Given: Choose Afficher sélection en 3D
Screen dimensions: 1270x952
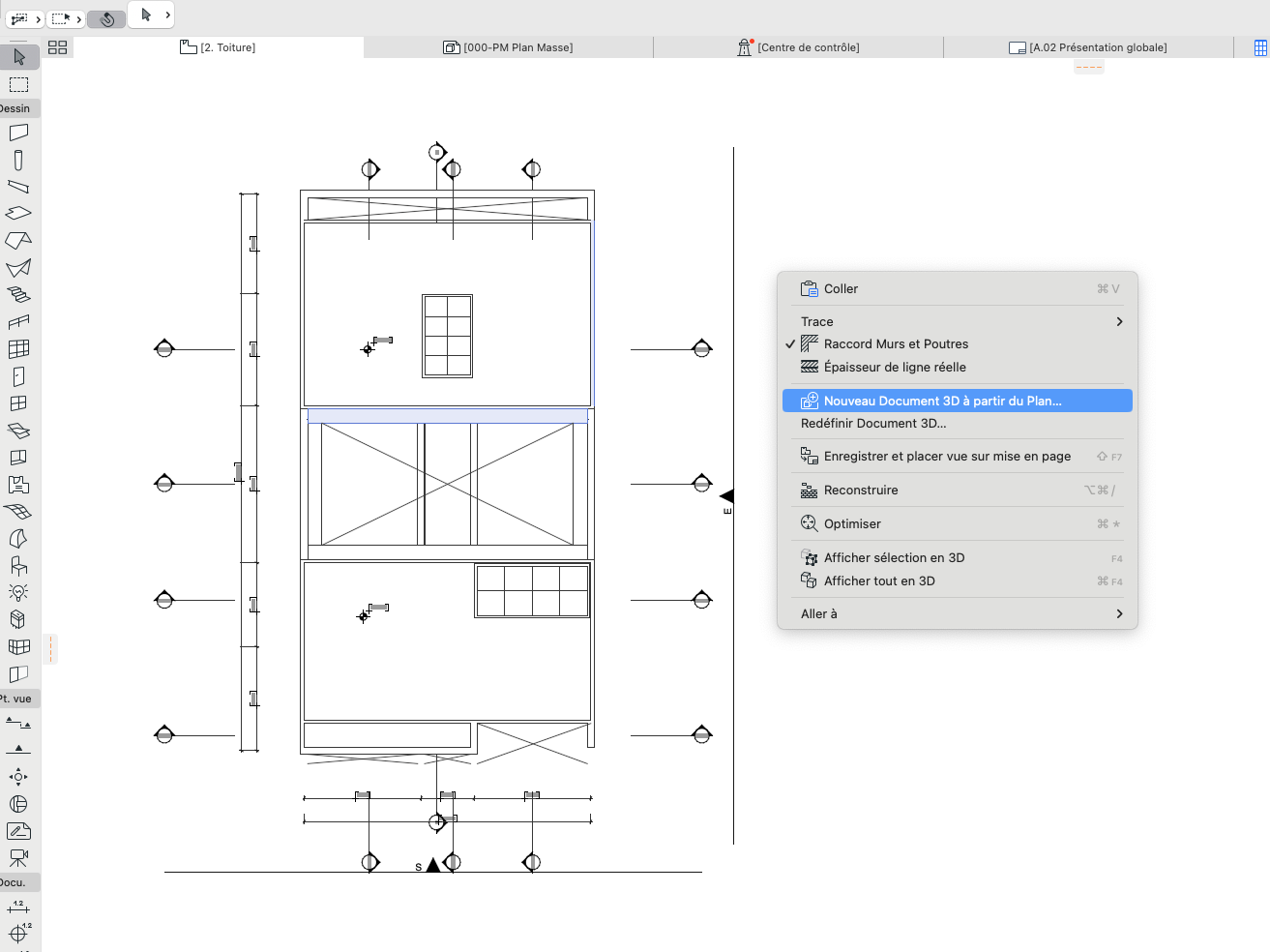Looking at the screenshot, I should pyautogui.click(x=957, y=557).
